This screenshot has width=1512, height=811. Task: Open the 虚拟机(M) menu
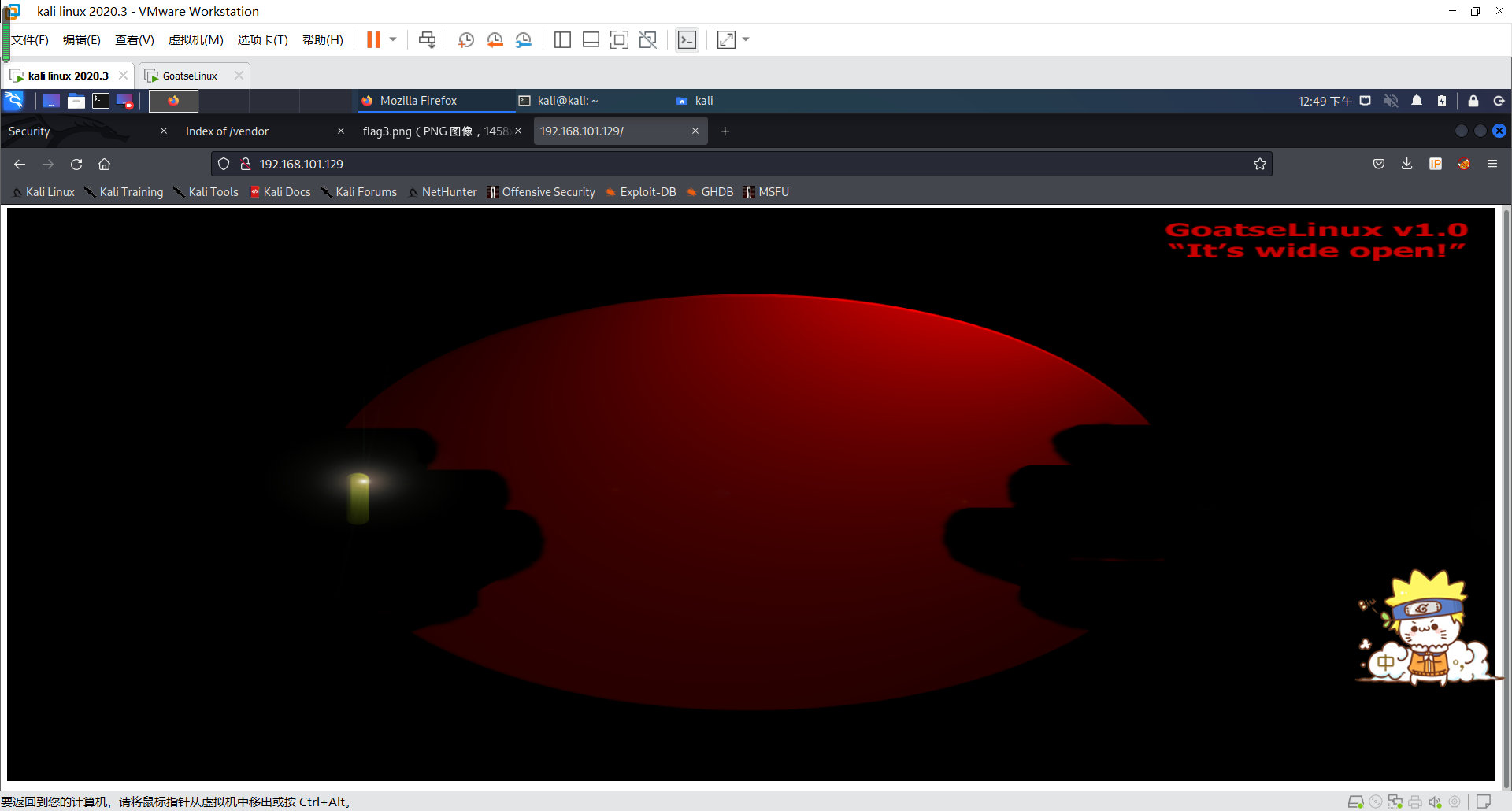click(x=195, y=40)
